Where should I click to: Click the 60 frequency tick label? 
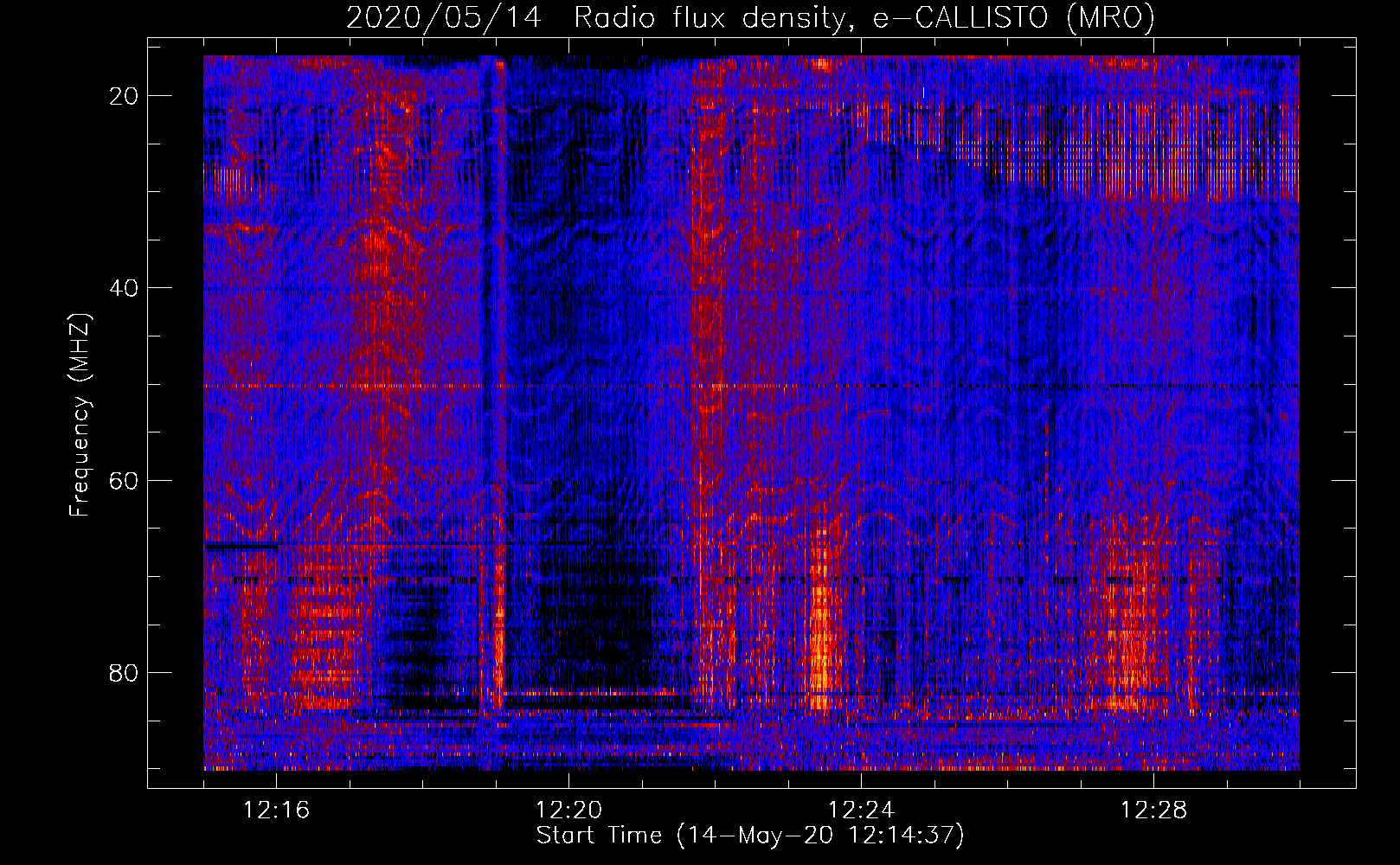(125, 480)
